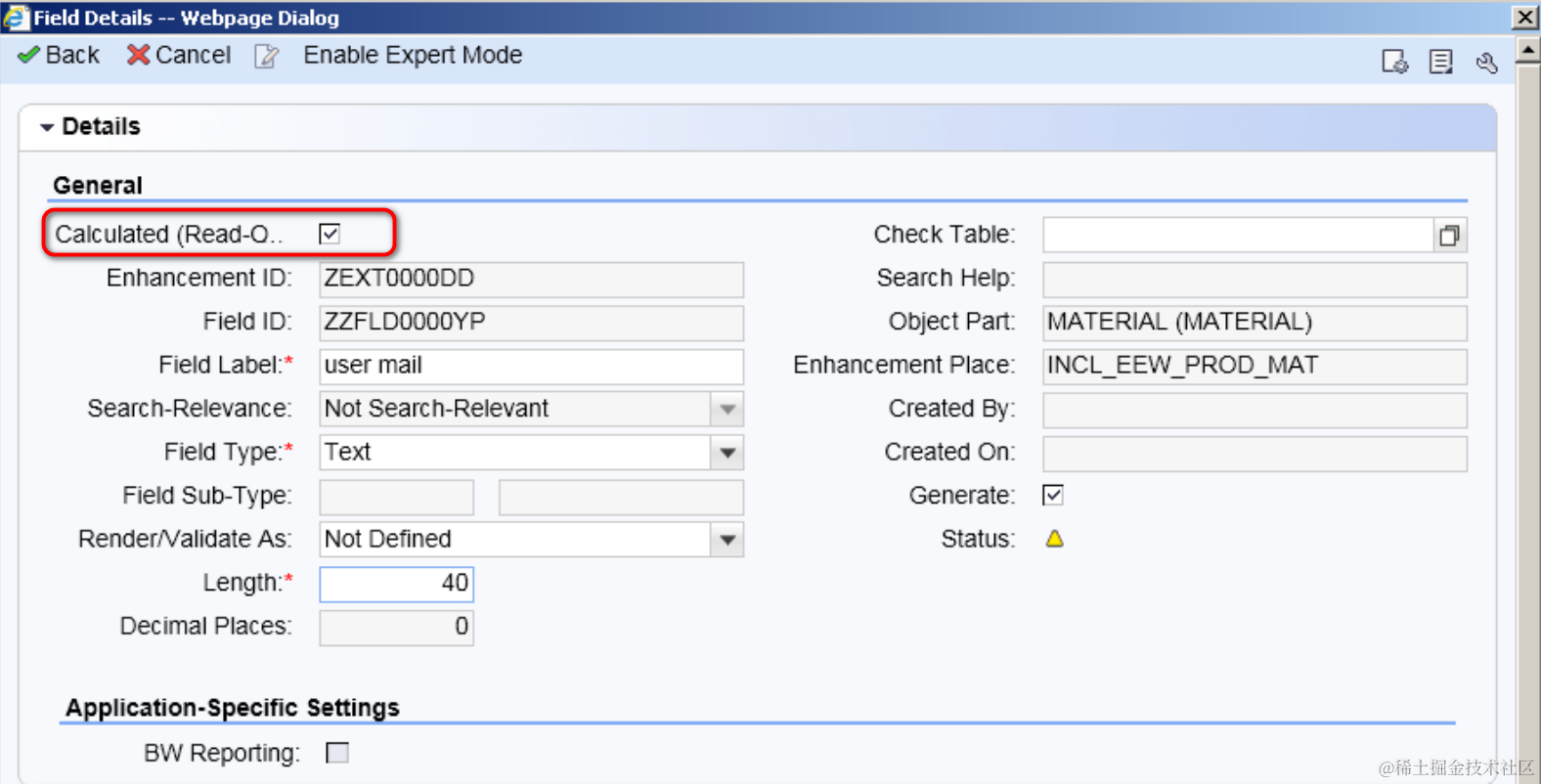The image size is (1541, 784).
Task: Click the wrench configuration icon
Action: coord(1486,63)
